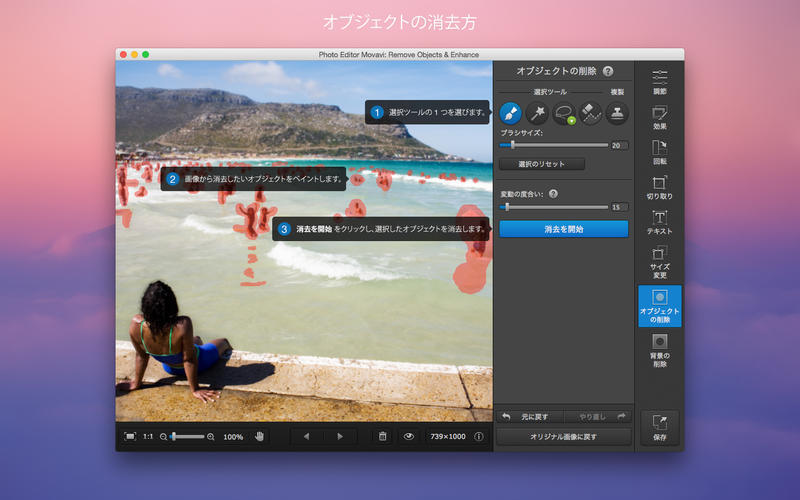Click the ブラシサイズ slider track

pos(560,145)
